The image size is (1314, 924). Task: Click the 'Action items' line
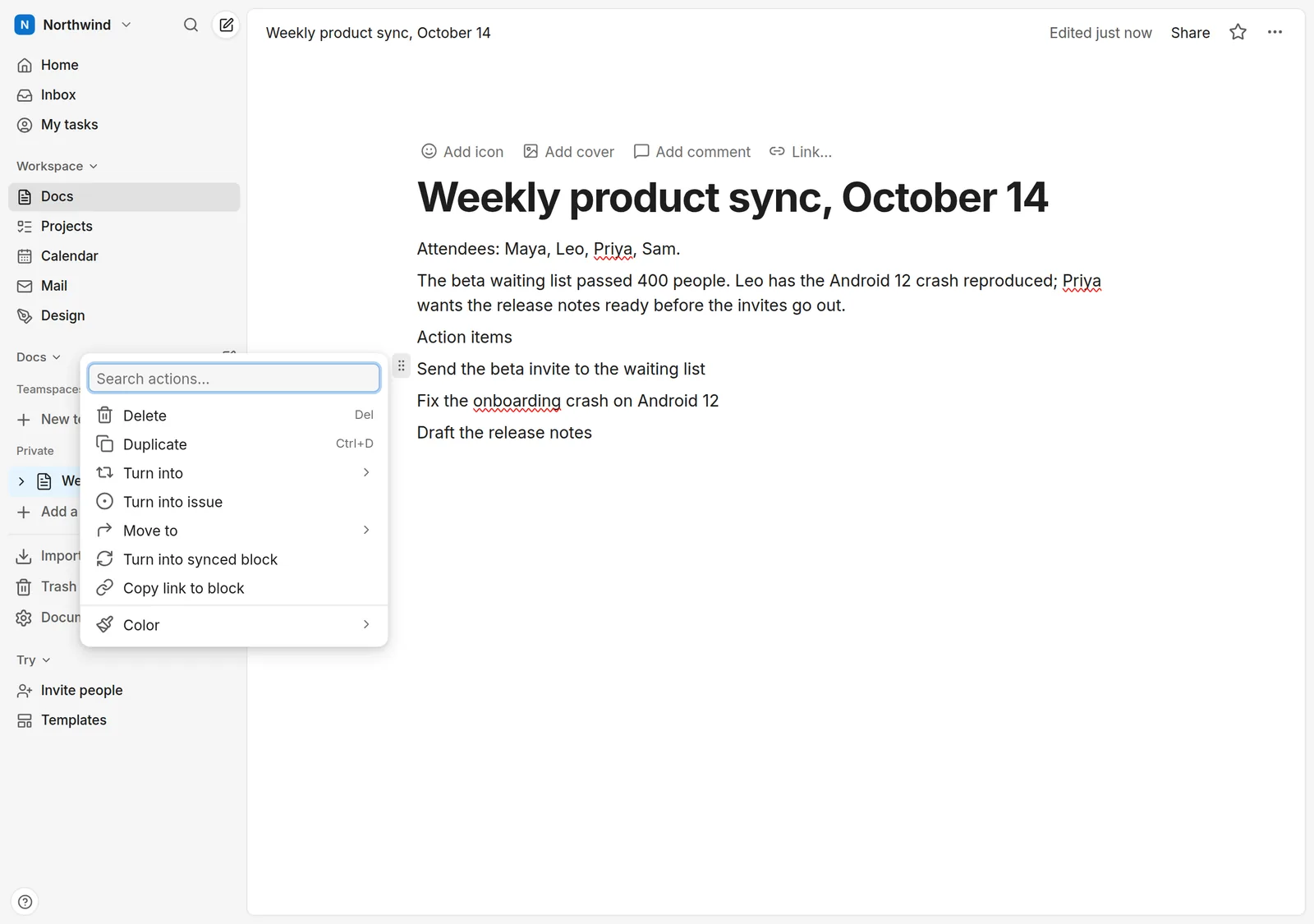click(x=465, y=337)
